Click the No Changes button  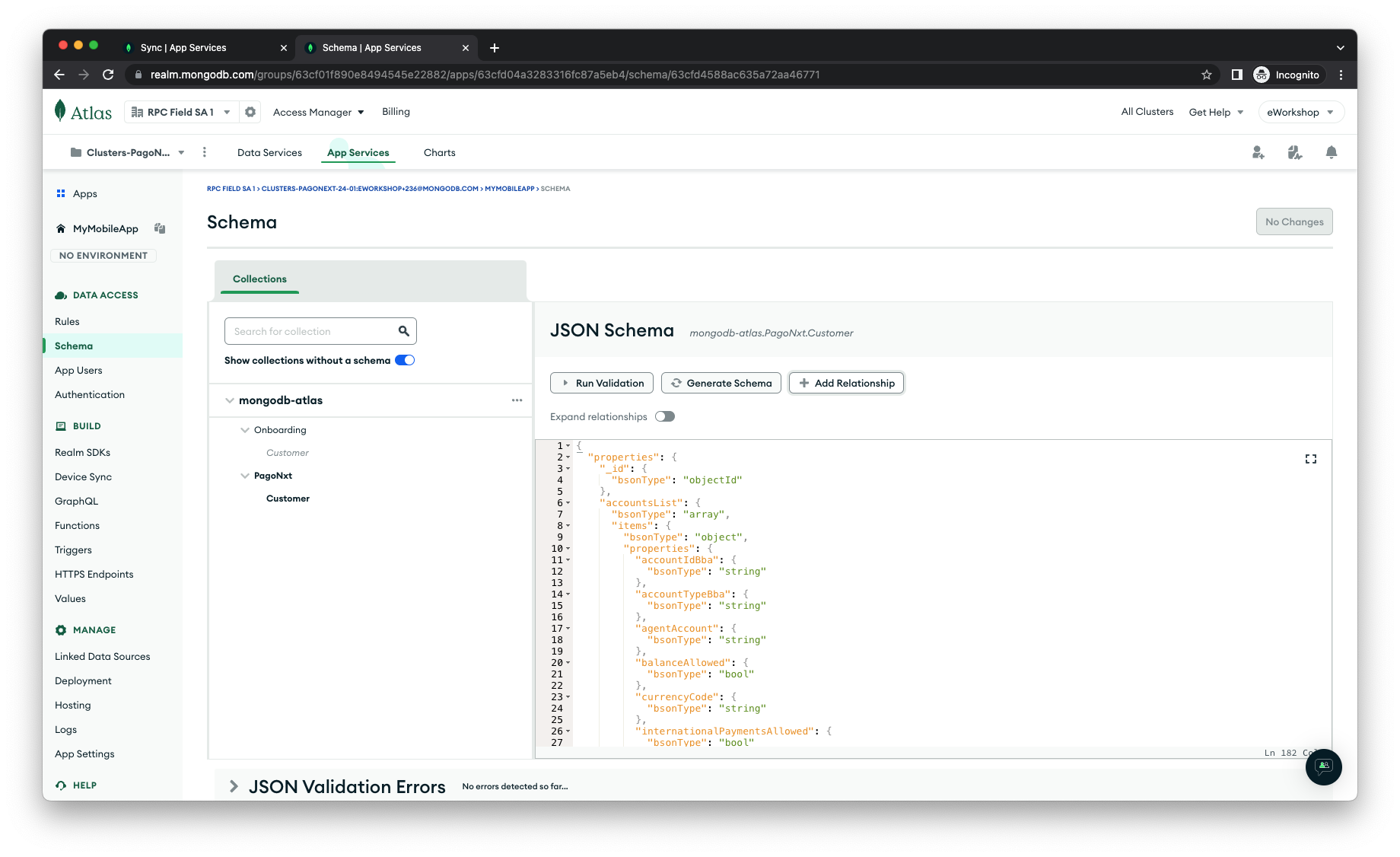tap(1294, 221)
